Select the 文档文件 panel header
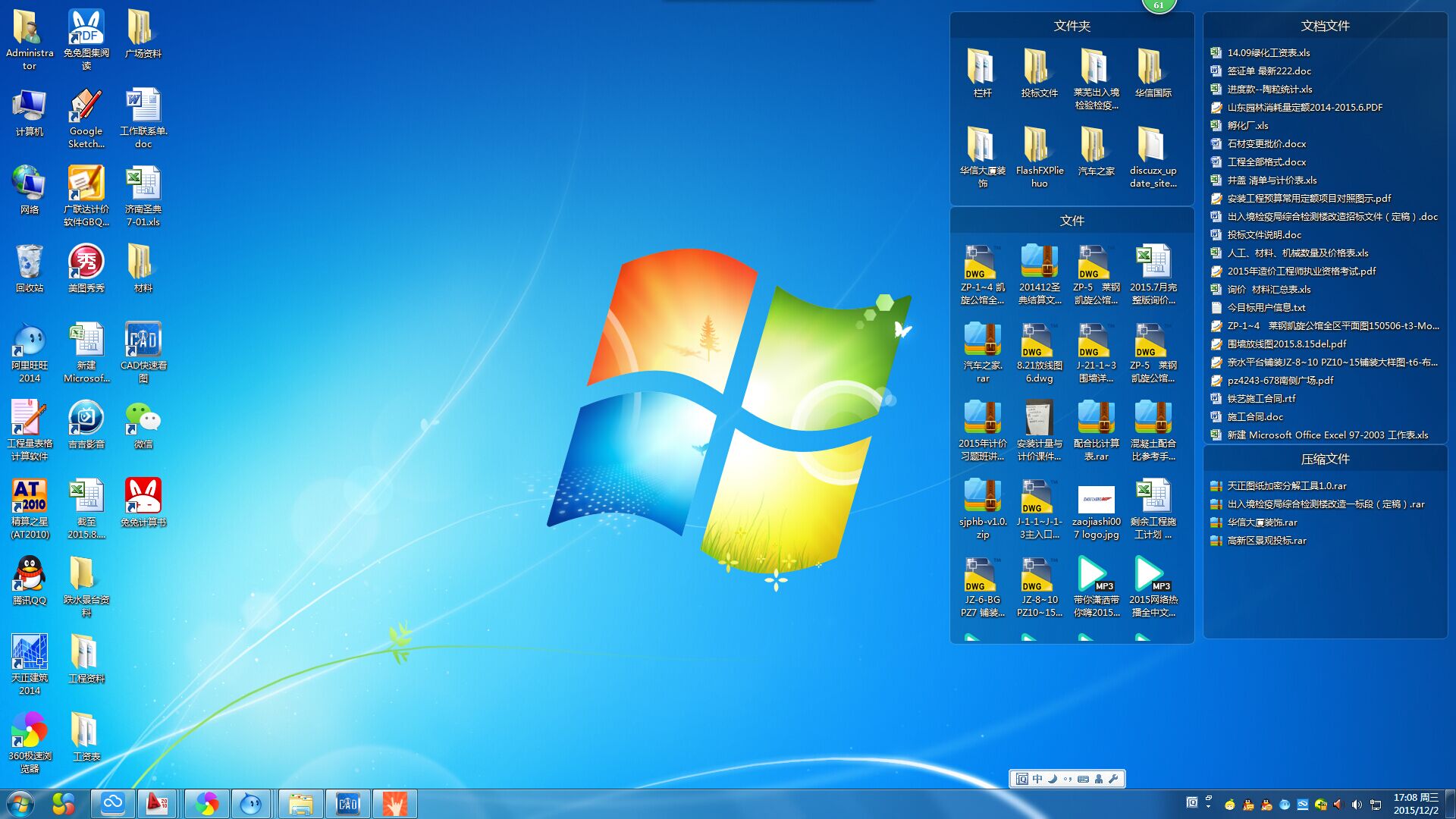Screen dimensions: 1456x819 coord(1325,26)
